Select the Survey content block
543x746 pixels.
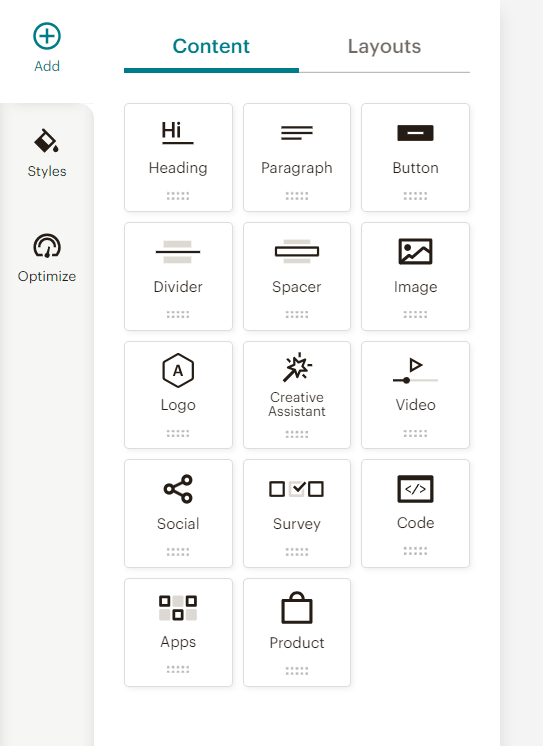pyautogui.click(x=296, y=513)
